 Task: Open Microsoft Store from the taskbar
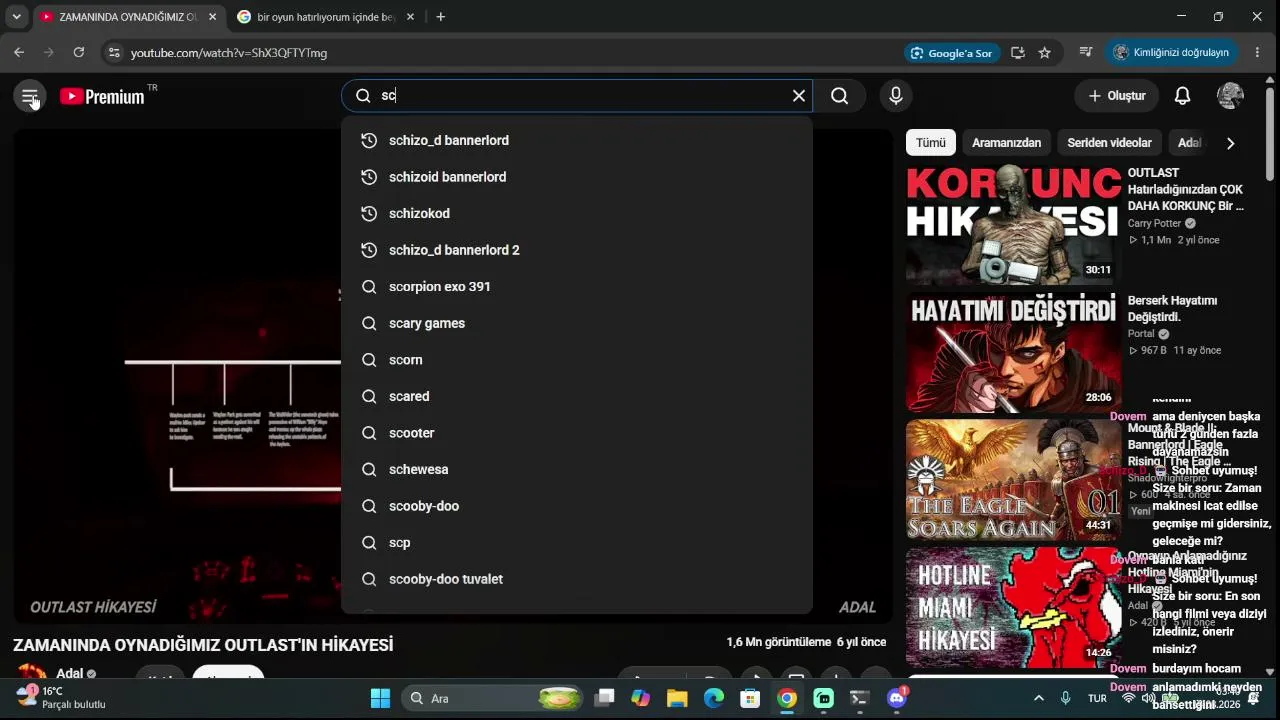tap(751, 698)
